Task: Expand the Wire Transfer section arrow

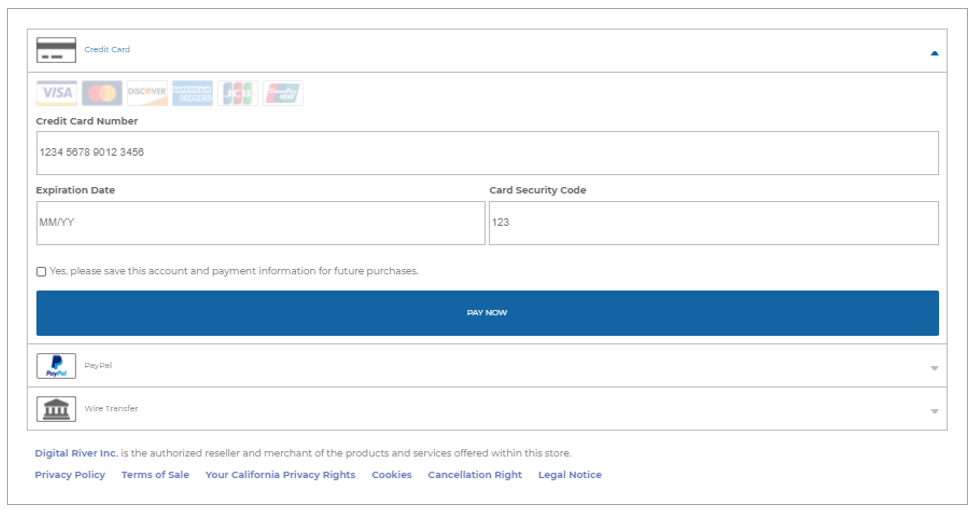Action: pos(934,411)
